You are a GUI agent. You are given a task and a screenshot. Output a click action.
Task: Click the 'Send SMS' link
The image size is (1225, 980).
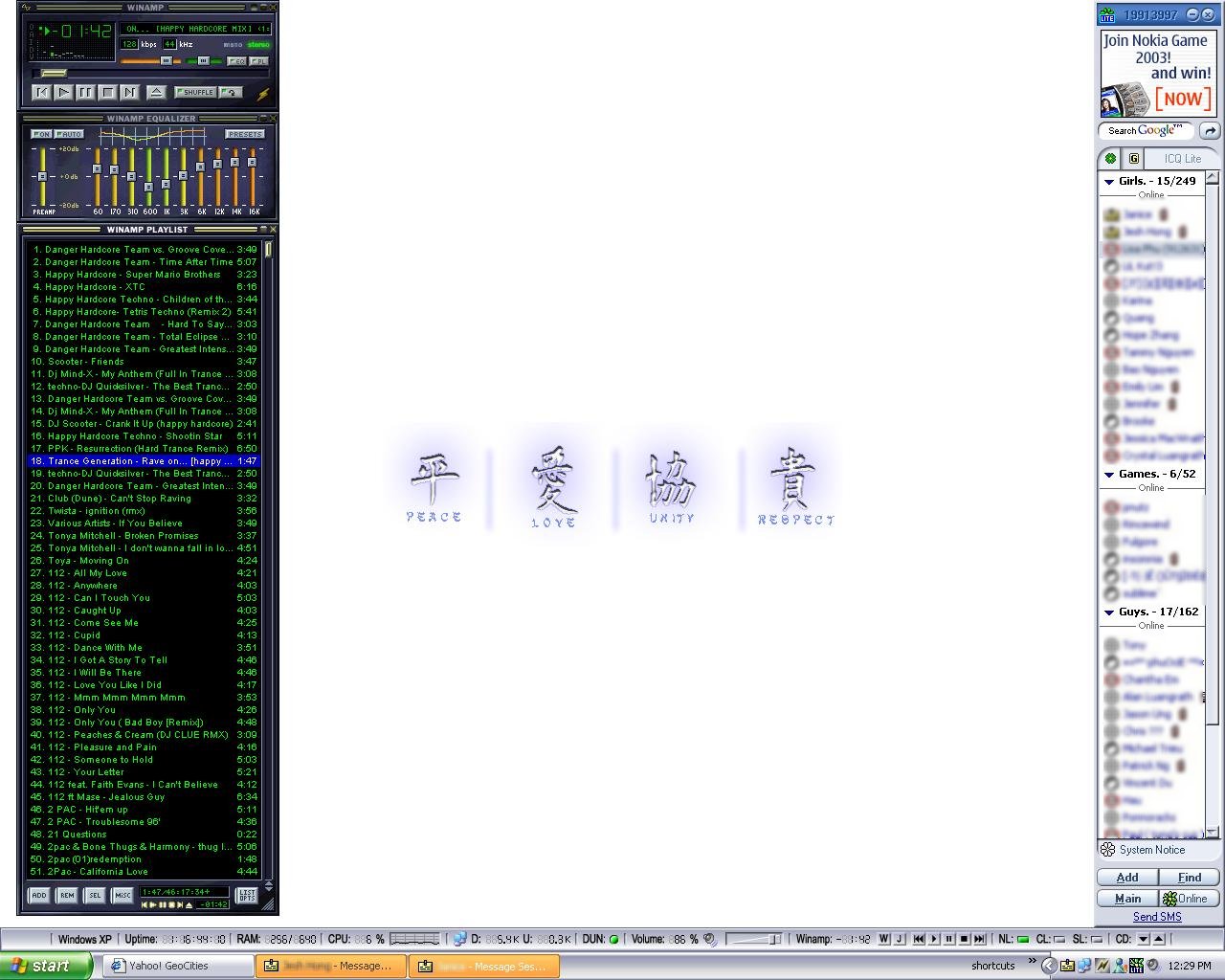point(1157,917)
